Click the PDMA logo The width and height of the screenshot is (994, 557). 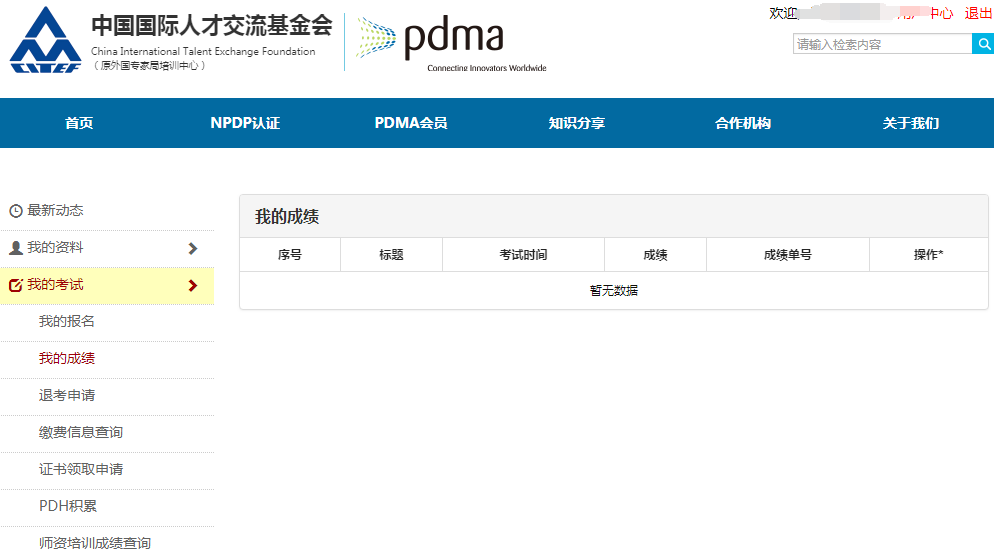coord(445,40)
